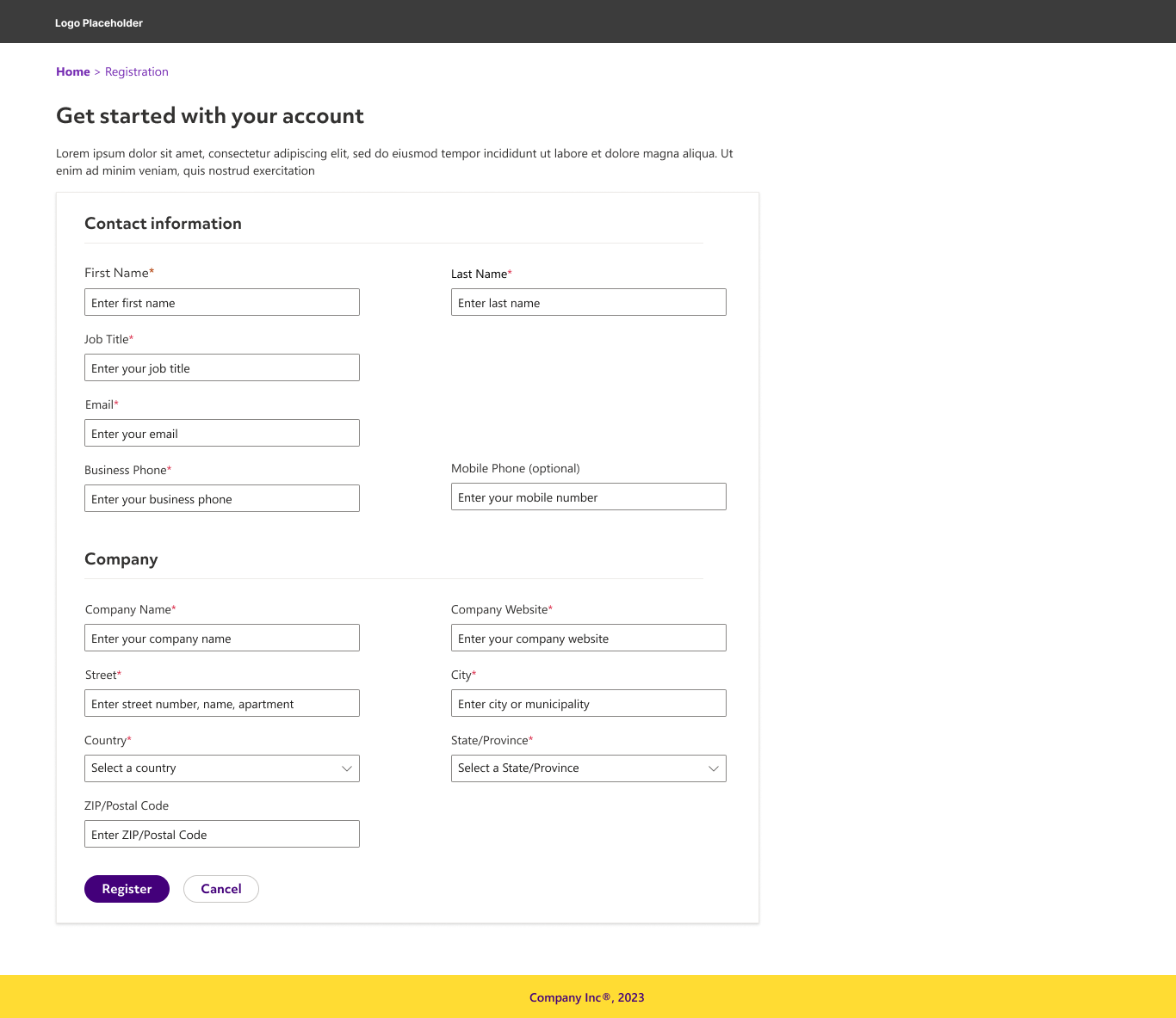
Task: Click the Business Phone field label
Action: 128,470
